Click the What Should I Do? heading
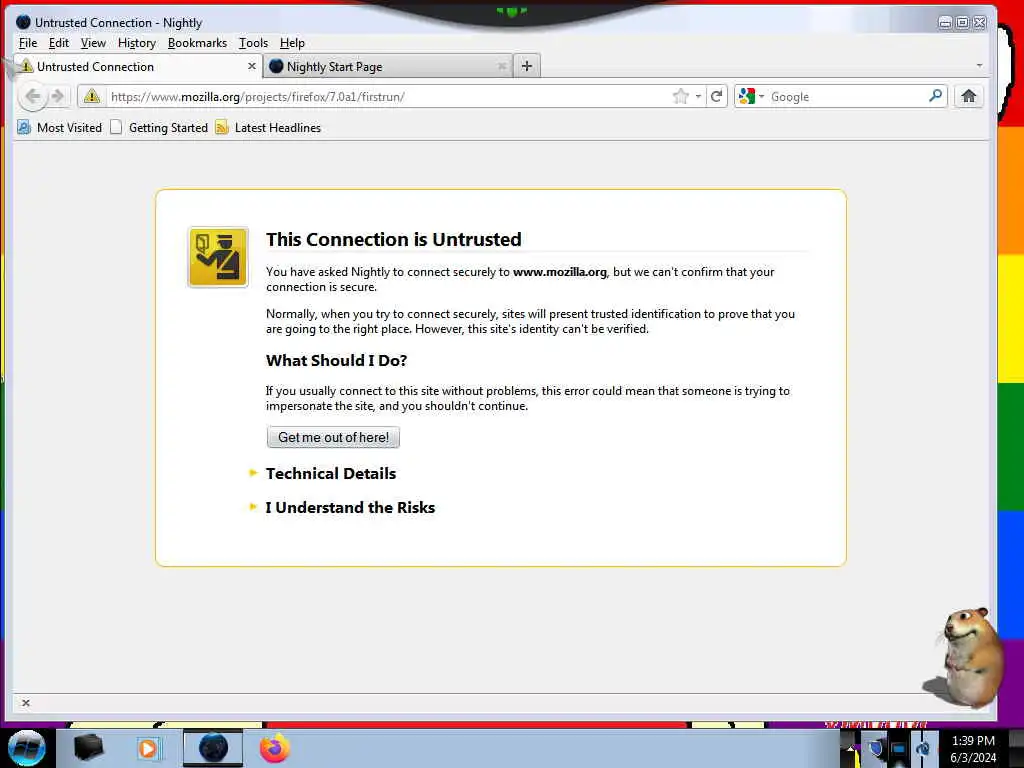Image resolution: width=1024 pixels, height=768 pixels. tap(336, 360)
